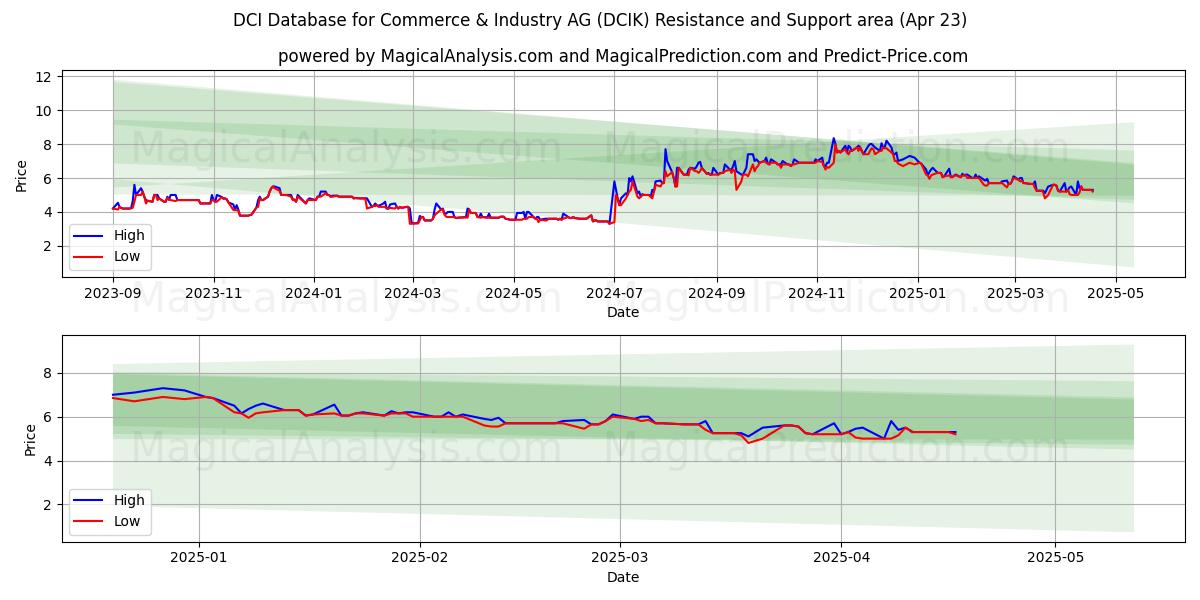The width and height of the screenshot is (1200, 600).
Task: Click the '2023-11' x-axis label in the top chart
Action: [x=213, y=294]
